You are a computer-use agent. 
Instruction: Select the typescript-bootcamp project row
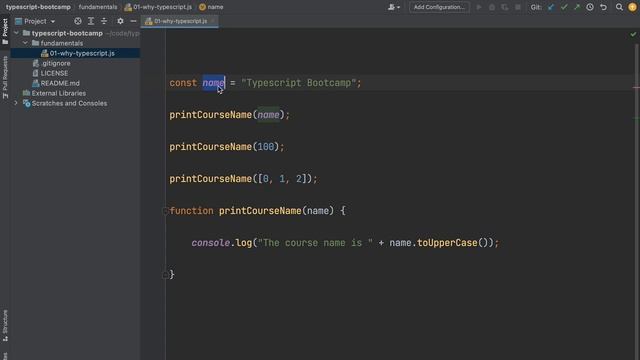click(x=76, y=33)
